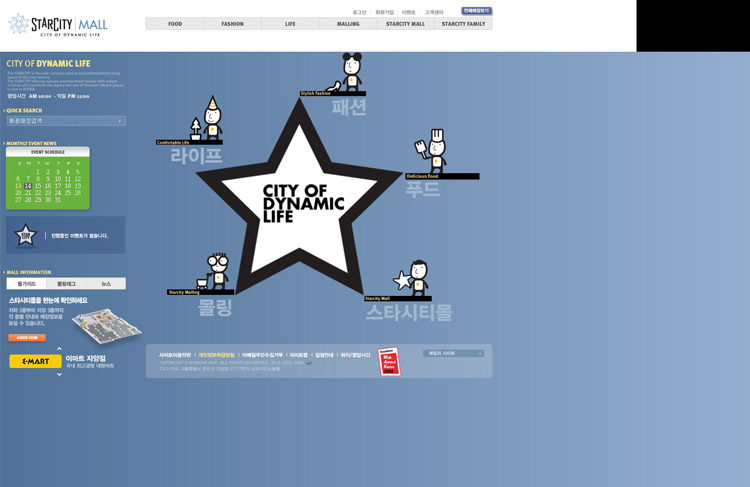Click the 푸드 food label
The width and height of the screenshot is (750, 487).
click(422, 189)
